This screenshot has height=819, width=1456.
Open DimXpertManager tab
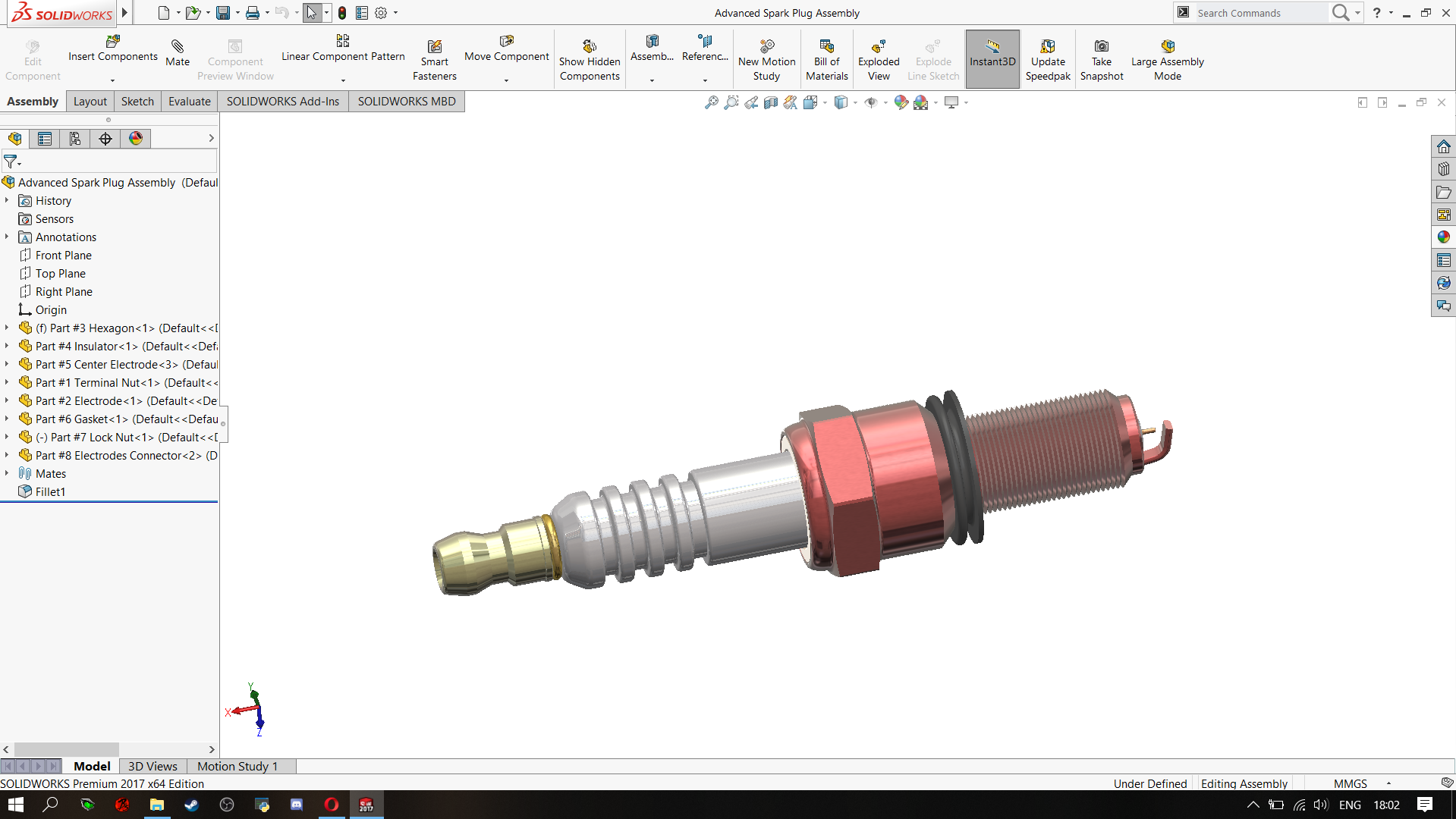pos(105,139)
